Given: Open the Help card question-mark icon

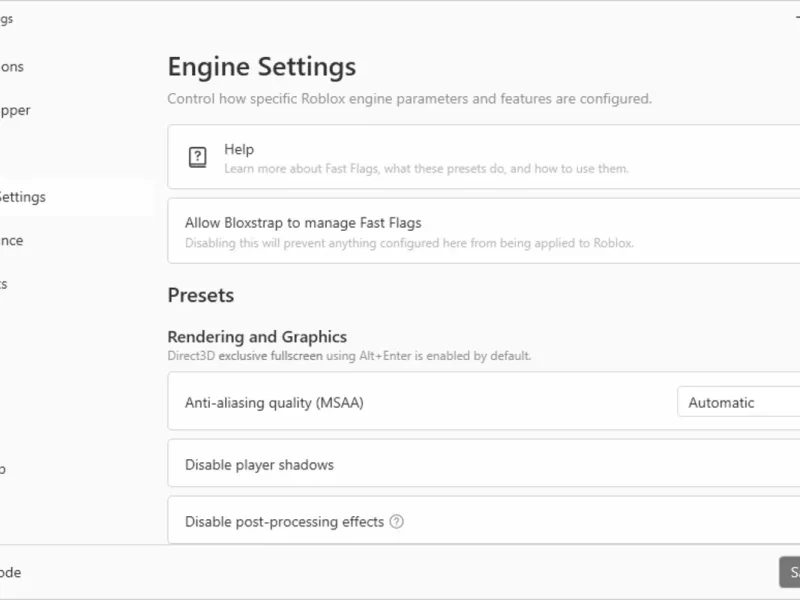Looking at the screenshot, I should point(197,157).
